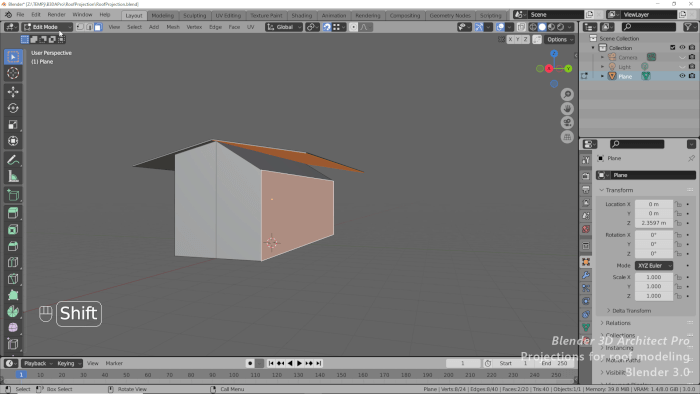Select the Measure tool
The height and width of the screenshot is (394, 700).
[13, 176]
